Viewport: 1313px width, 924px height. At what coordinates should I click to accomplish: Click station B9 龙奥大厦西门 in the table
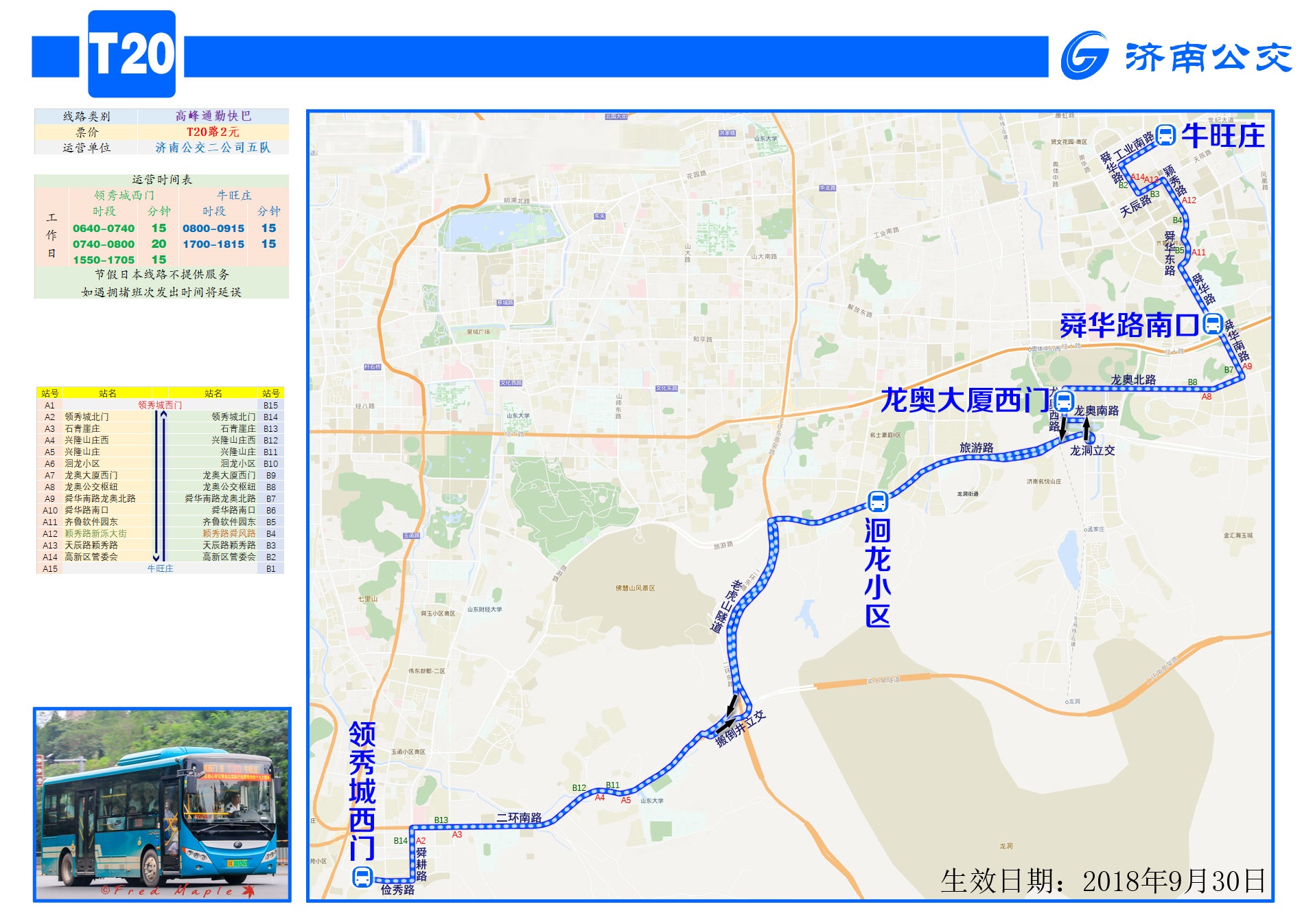[x=229, y=475]
